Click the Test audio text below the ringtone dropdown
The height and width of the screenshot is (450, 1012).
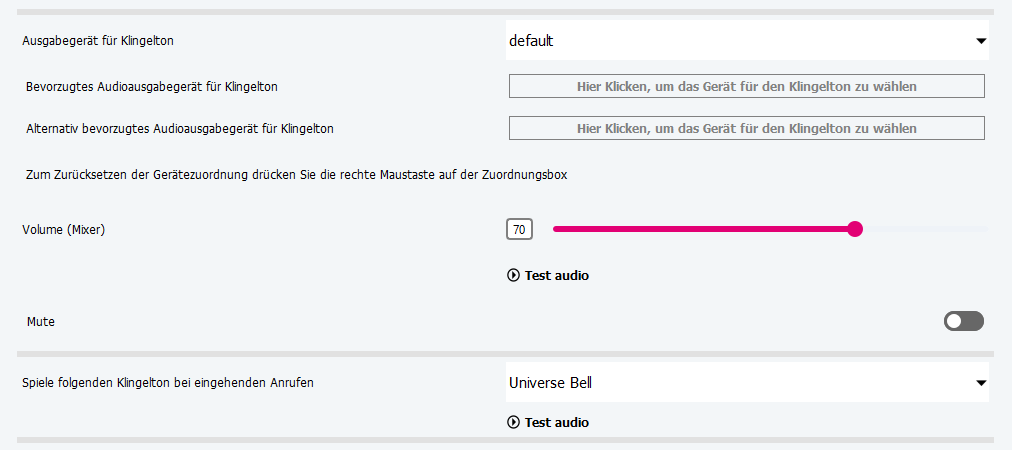coord(557,422)
